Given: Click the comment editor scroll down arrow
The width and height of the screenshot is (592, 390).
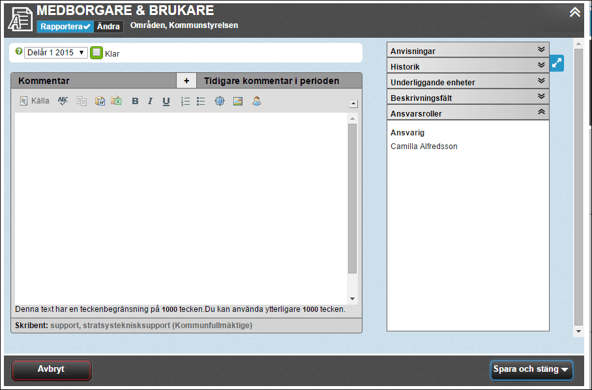Looking at the screenshot, I should pyautogui.click(x=352, y=299).
